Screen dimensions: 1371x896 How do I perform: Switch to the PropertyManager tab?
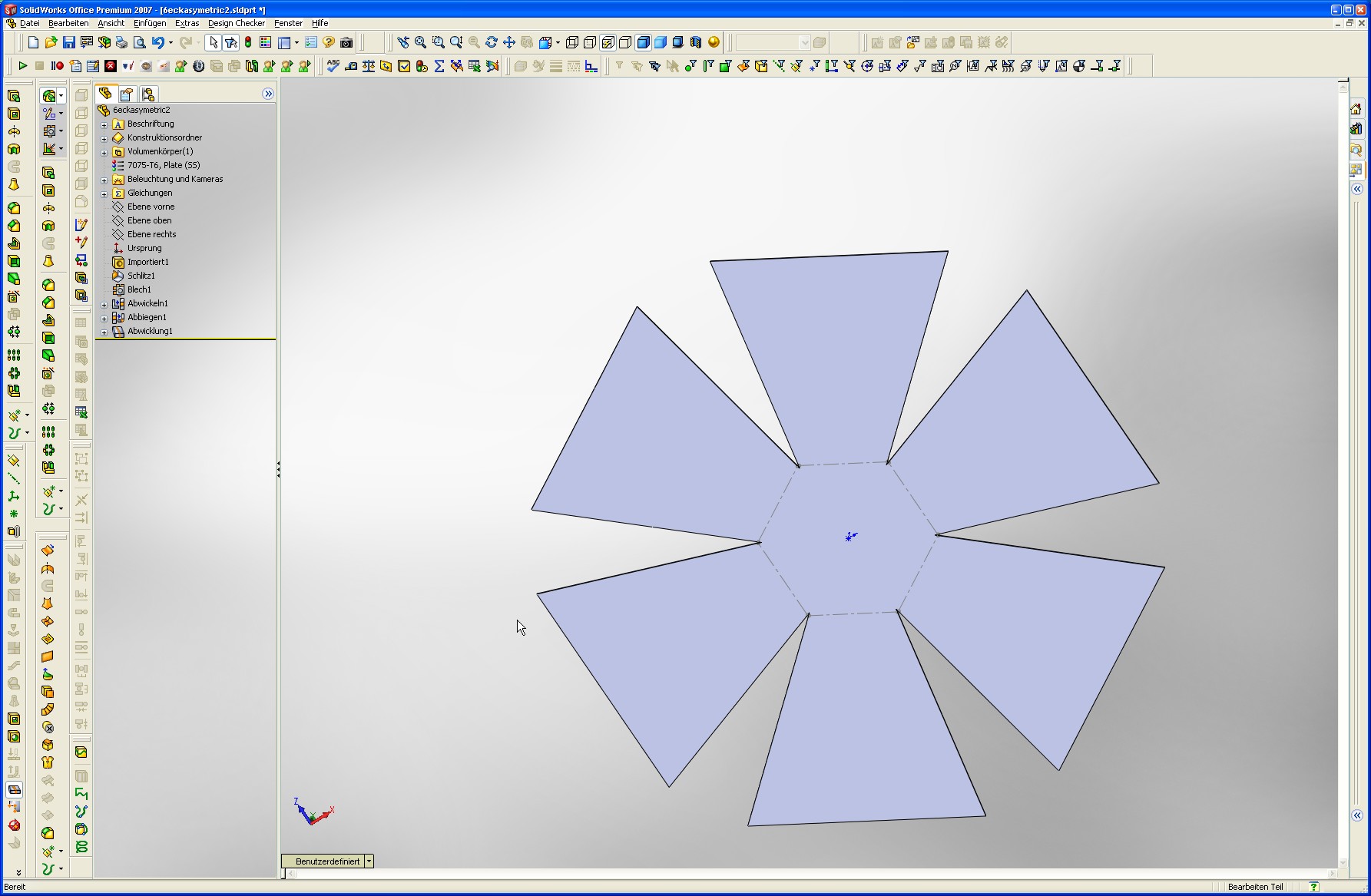(127, 94)
